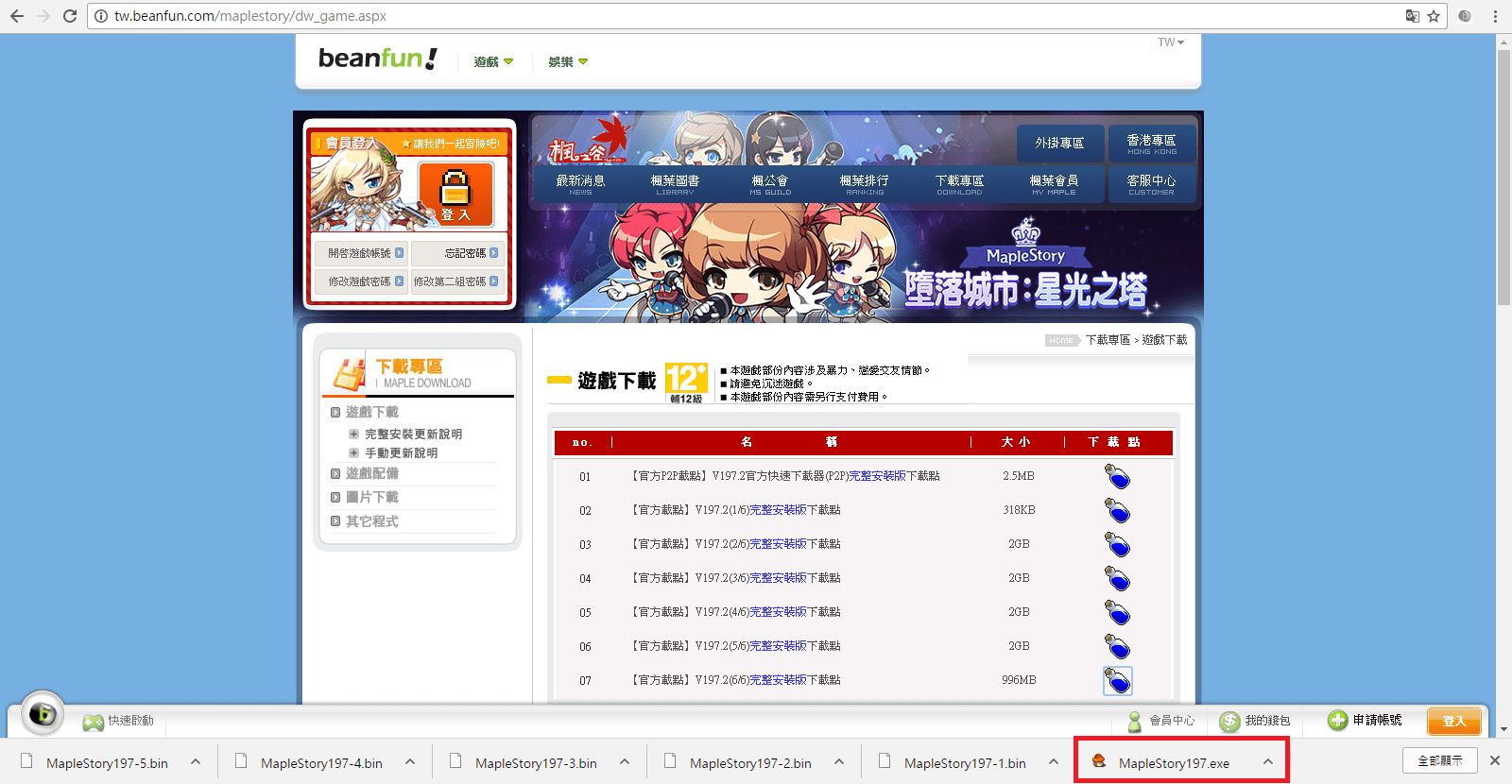This screenshot has width=1512, height=784.
Task: Click the member center person icon
Action: pos(1135,721)
